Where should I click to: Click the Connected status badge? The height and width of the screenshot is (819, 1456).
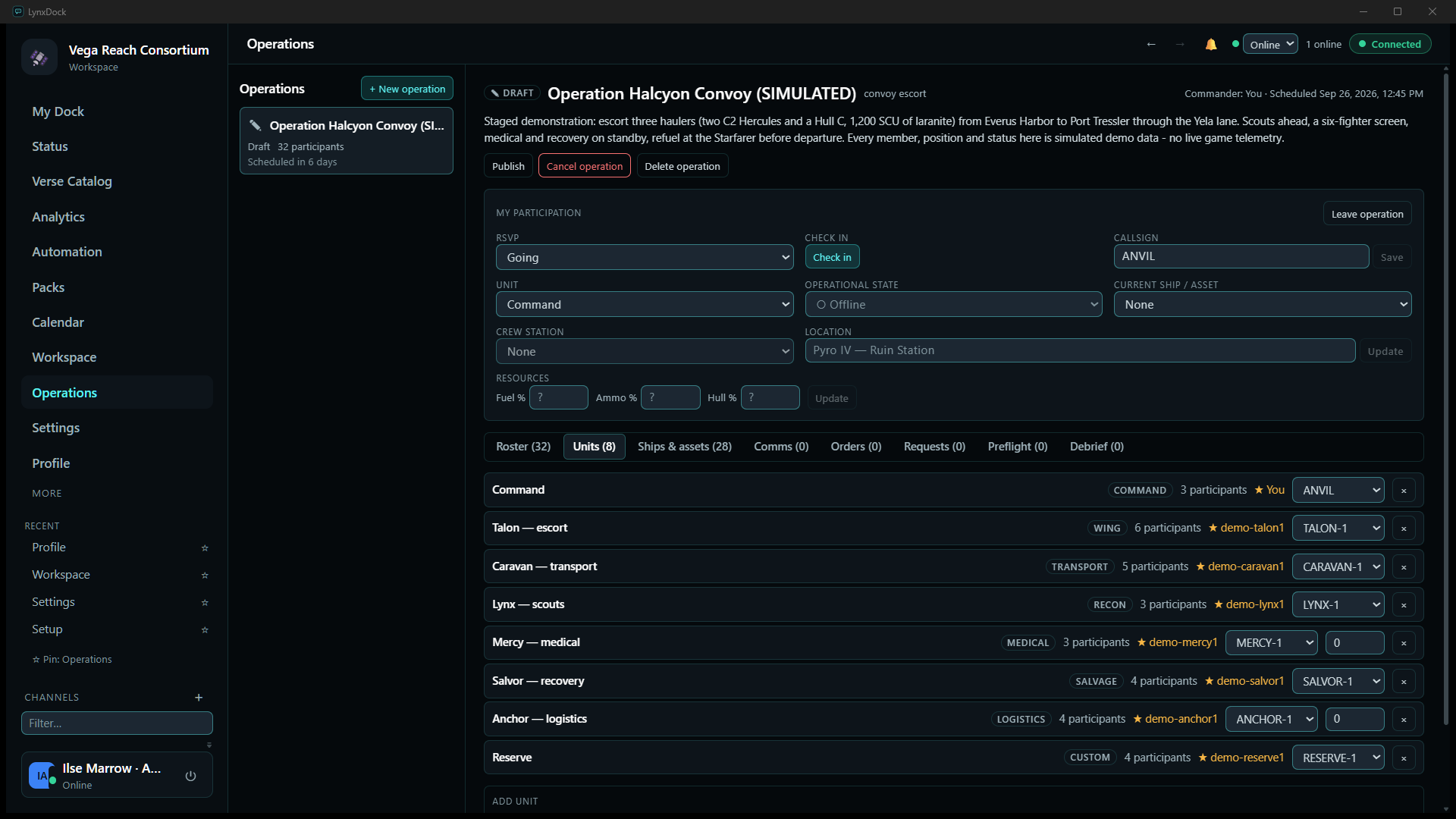[x=1390, y=45]
